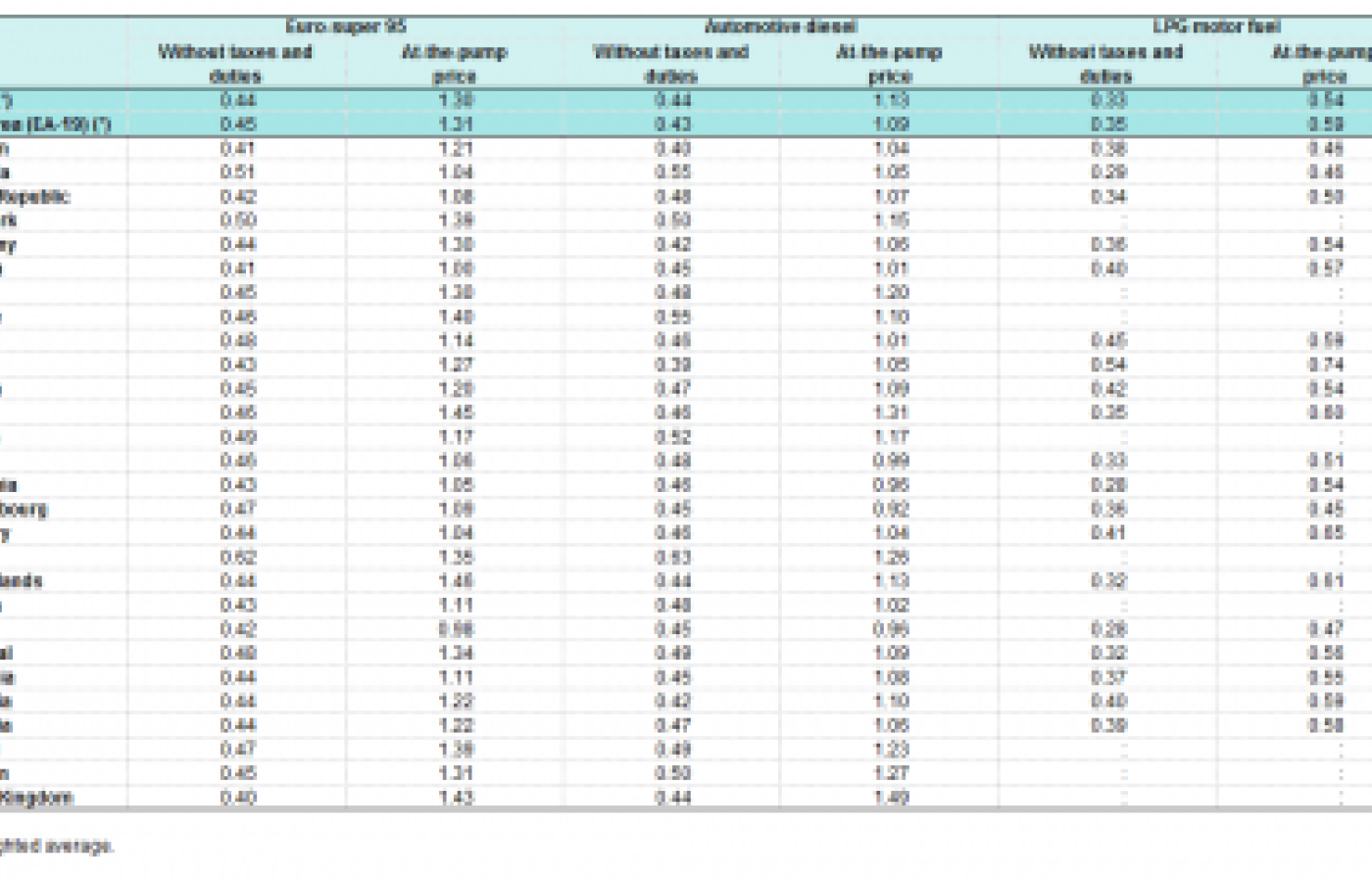Click the Euro super 95 column header
The width and height of the screenshot is (1372, 882).
tap(345, 26)
